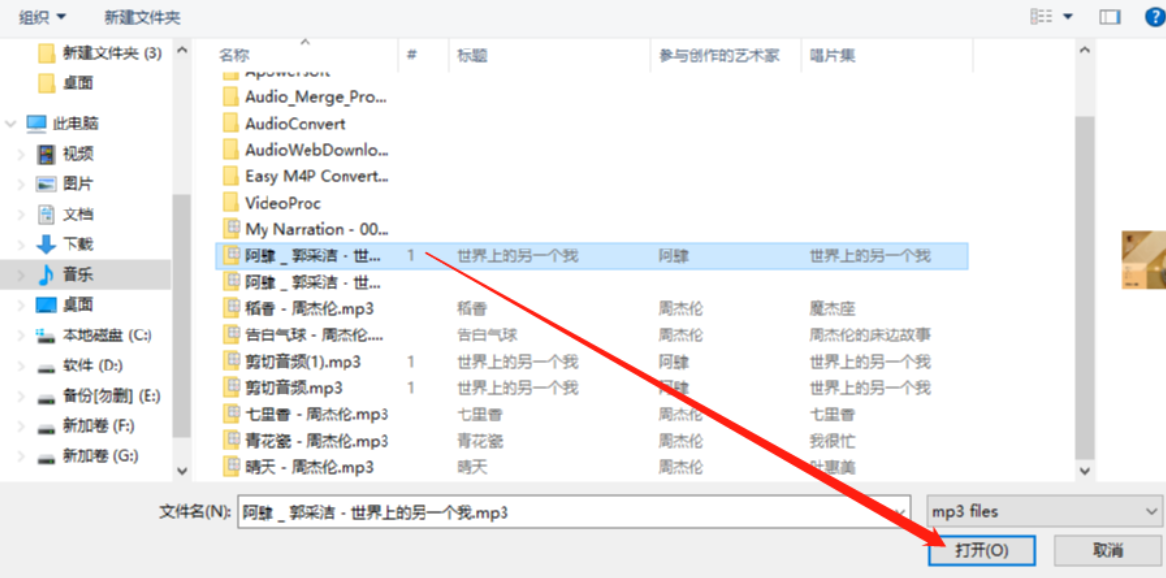Viewport: 1166px width, 578px height.
Task: Select 剪切音频(1).mp3 file
Action: [x=292, y=362]
